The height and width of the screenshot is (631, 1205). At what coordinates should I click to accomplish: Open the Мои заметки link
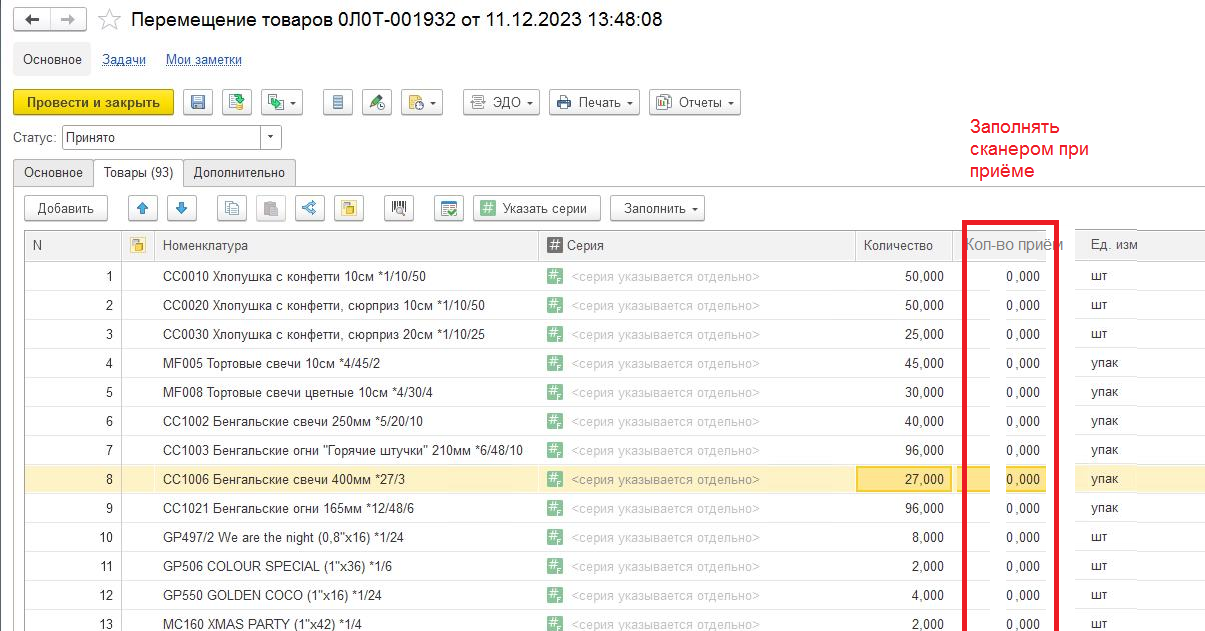[x=204, y=60]
